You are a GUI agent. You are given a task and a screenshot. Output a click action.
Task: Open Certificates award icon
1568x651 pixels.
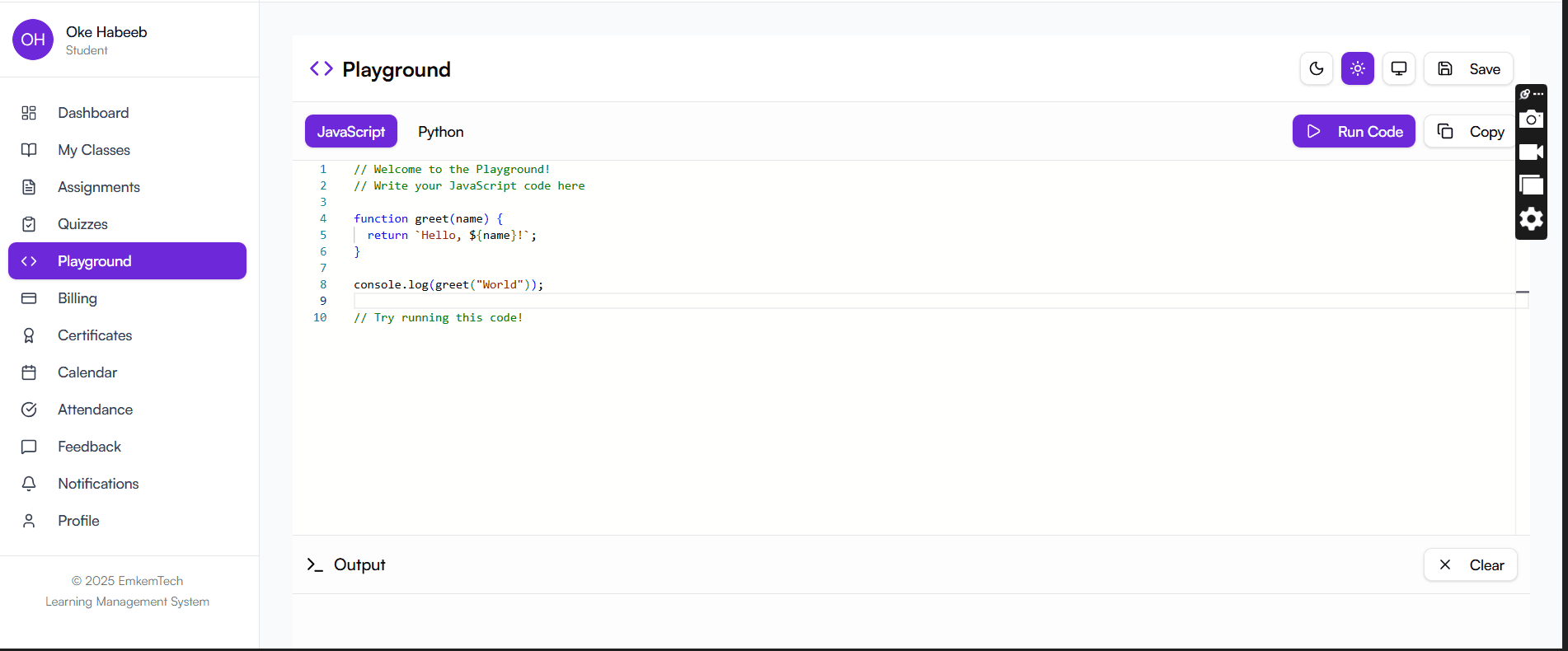[x=29, y=335]
